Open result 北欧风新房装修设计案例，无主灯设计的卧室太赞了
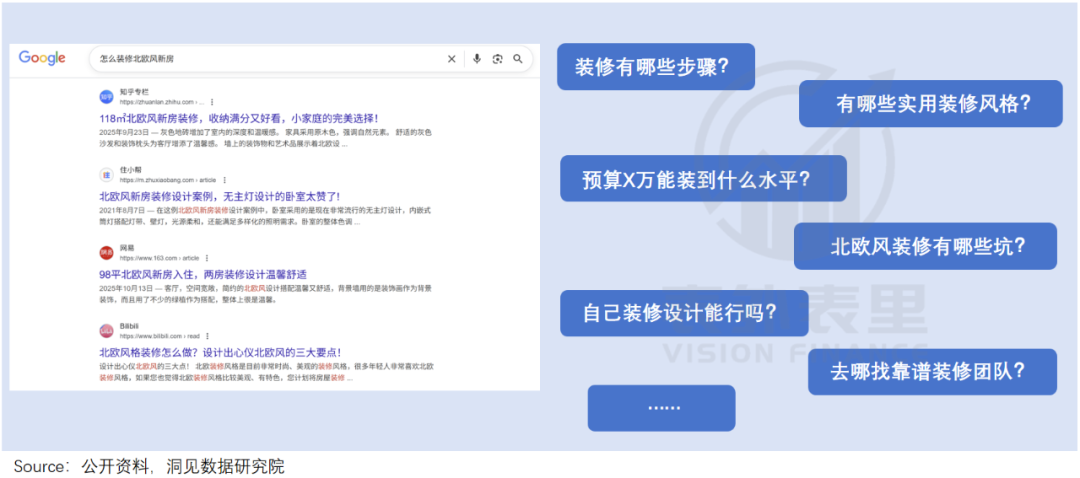The width and height of the screenshot is (1080, 478). point(219,196)
